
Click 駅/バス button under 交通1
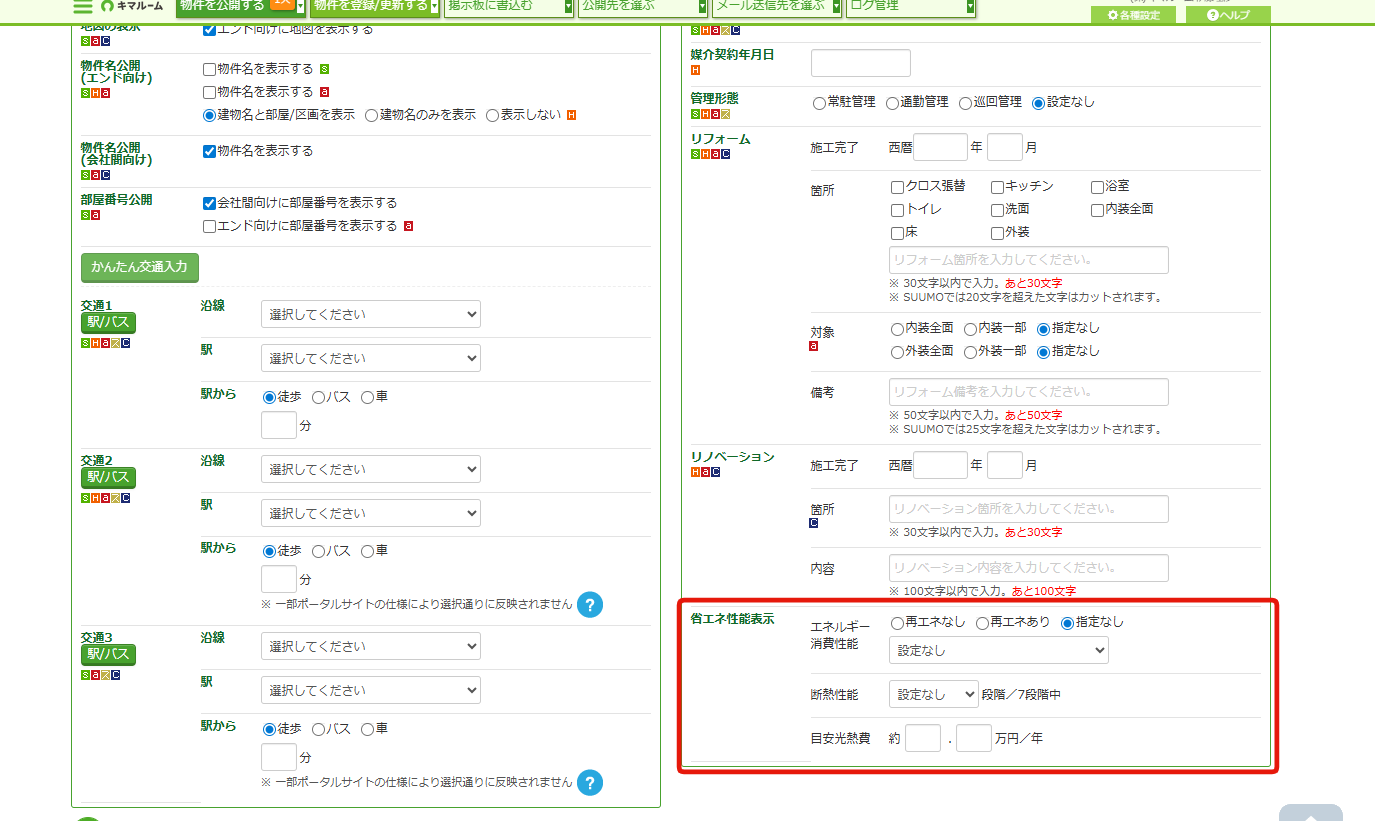pyautogui.click(x=108, y=323)
